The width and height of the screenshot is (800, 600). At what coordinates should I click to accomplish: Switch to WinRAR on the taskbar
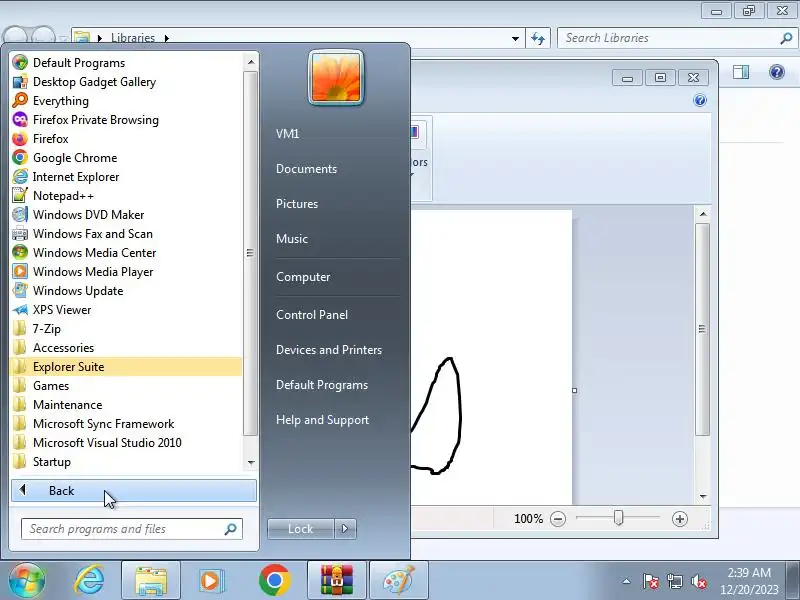(x=337, y=581)
